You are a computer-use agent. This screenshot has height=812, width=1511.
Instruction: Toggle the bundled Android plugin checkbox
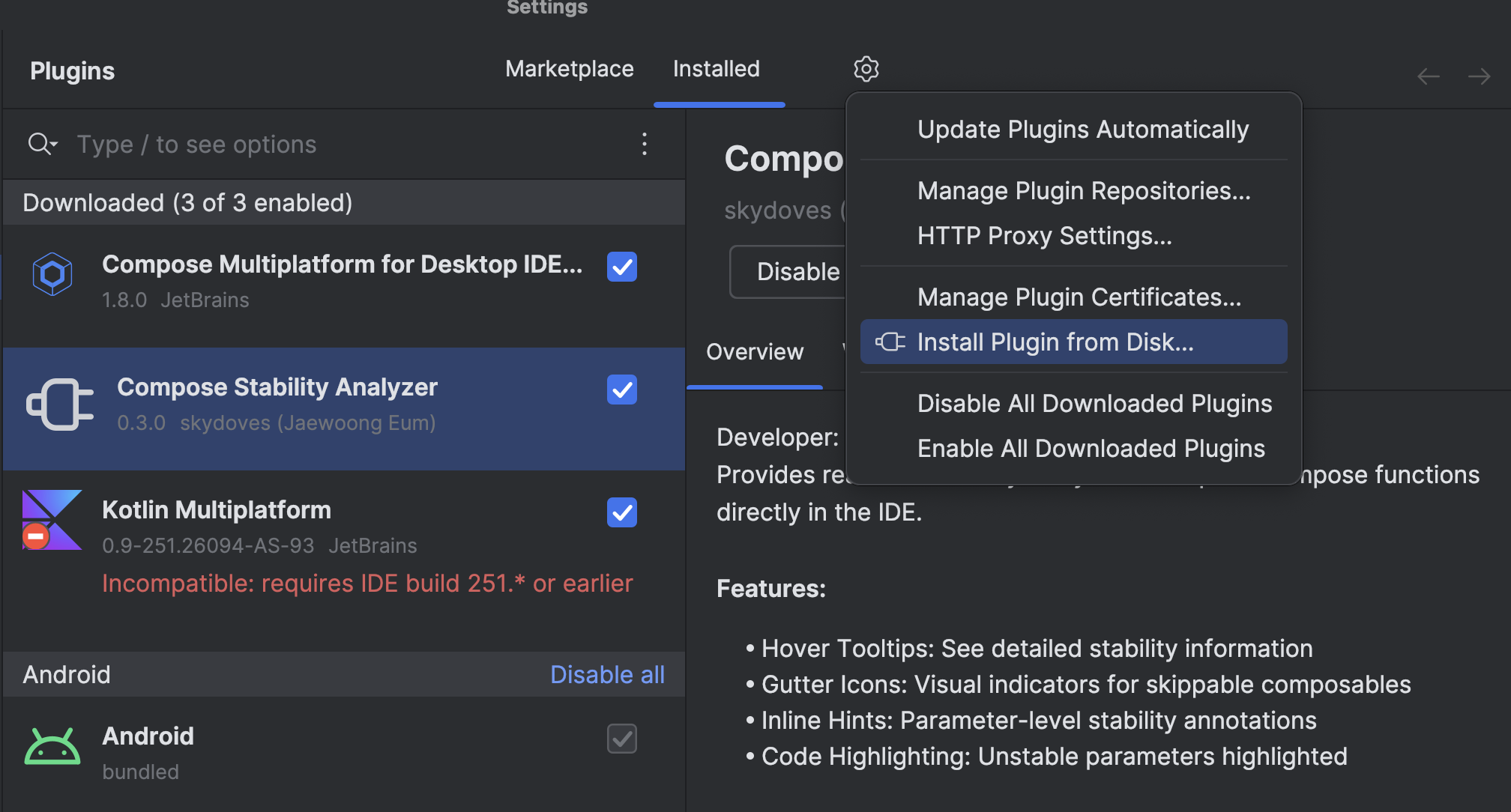click(621, 739)
